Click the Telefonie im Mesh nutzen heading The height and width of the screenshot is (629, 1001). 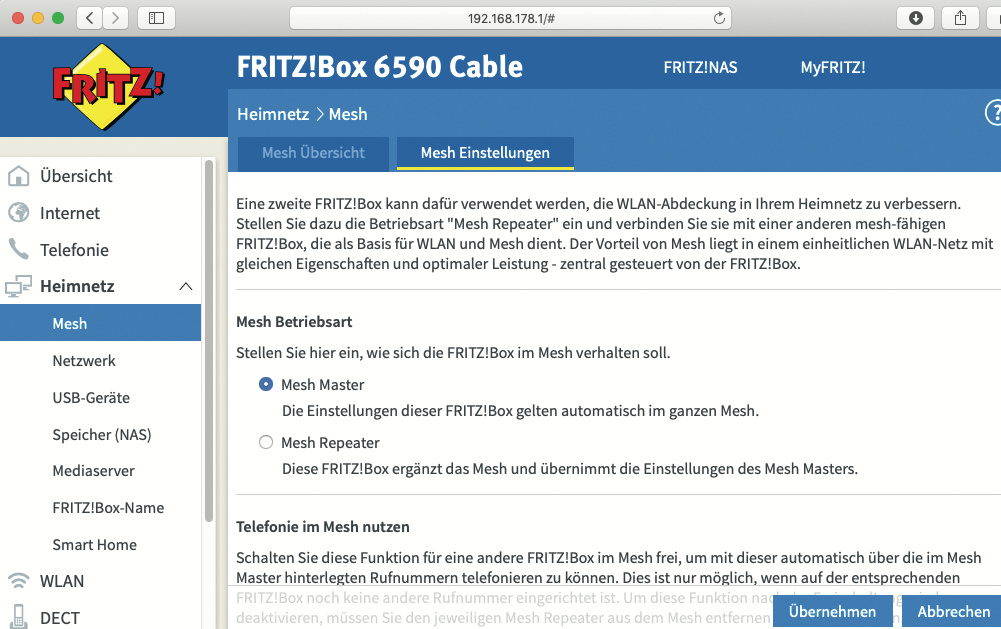pos(323,527)
